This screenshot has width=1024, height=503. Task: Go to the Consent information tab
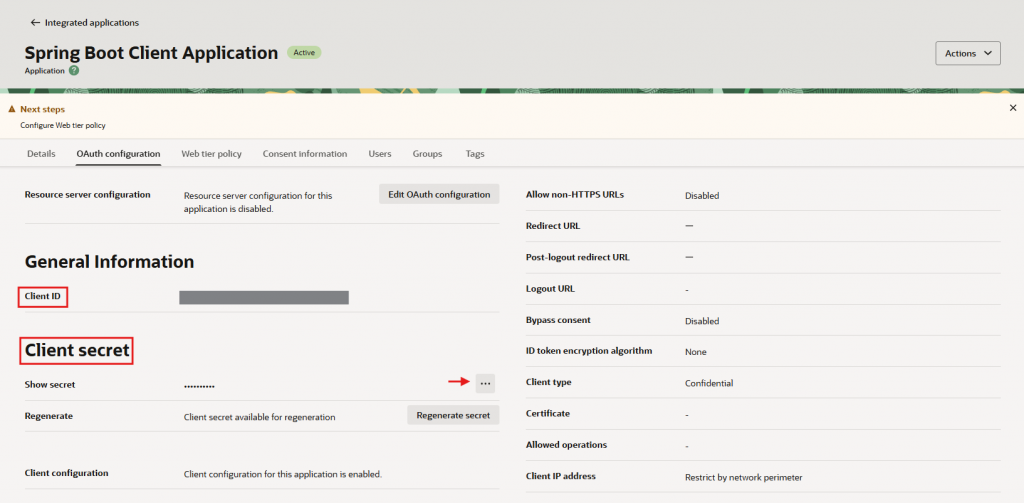click(305, 154)
